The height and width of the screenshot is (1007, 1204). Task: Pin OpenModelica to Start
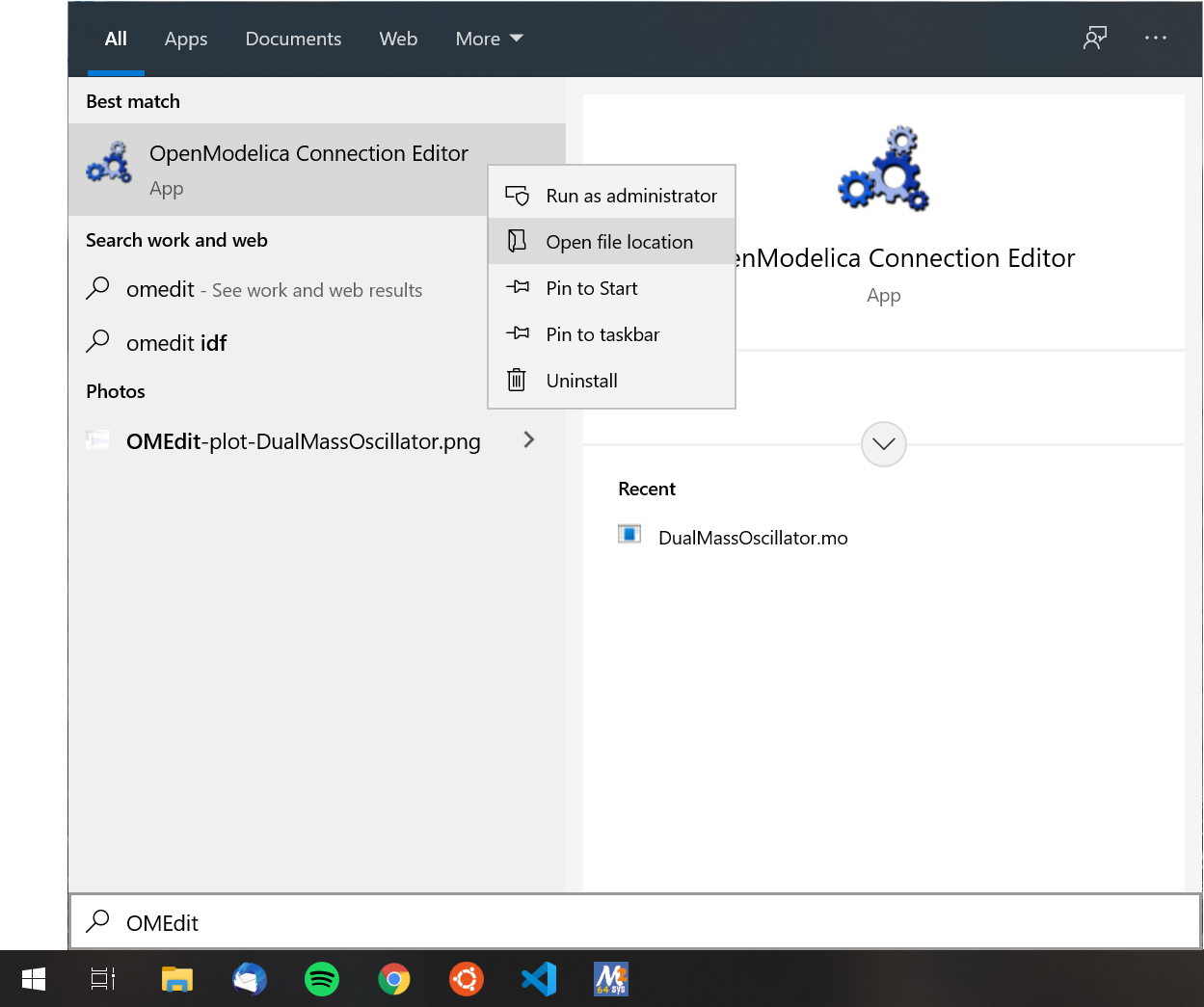tap(592, 287)
